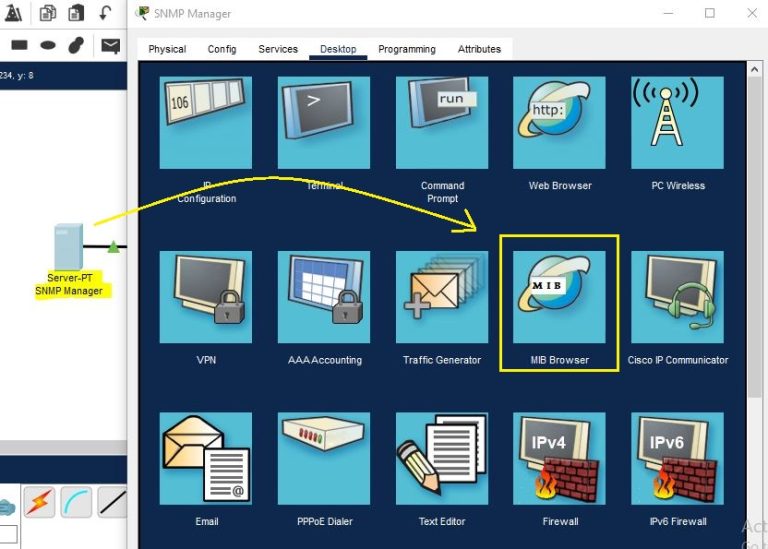The image size is (768, 549).
Task: Select the console cable connection type
Action: coord(76,502)
